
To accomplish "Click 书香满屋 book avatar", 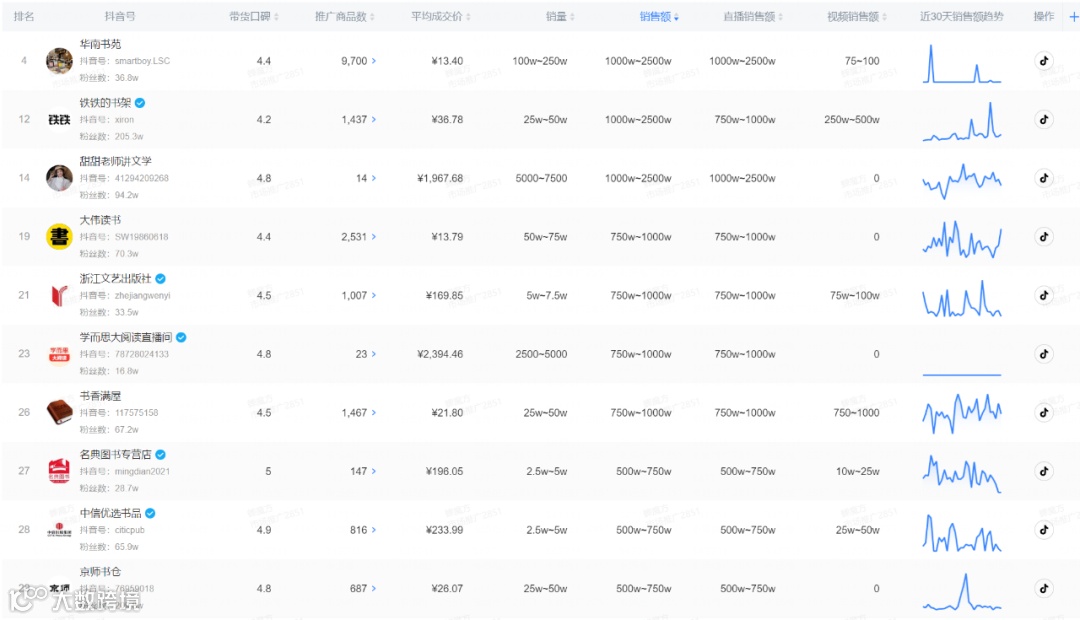I will (x=59, y=412).
